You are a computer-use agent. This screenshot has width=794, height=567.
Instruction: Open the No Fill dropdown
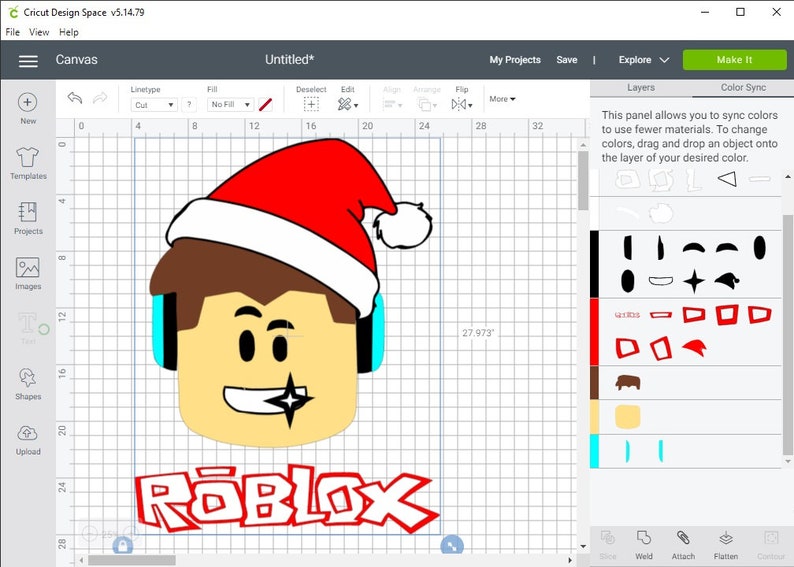click(230, 104)
